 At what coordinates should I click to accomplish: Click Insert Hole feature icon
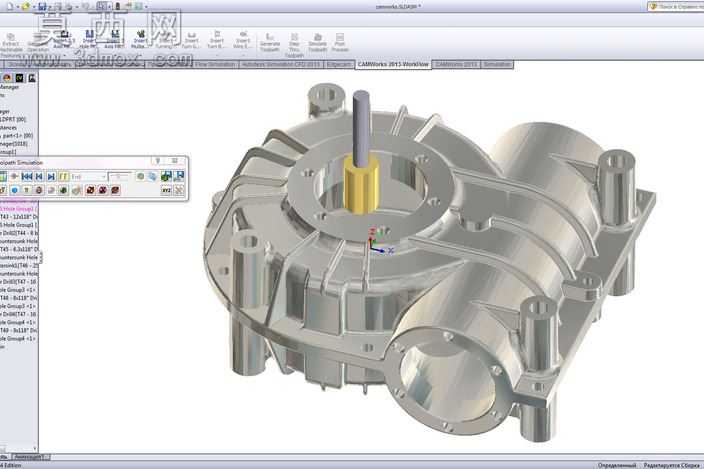(x=88, y=40)
